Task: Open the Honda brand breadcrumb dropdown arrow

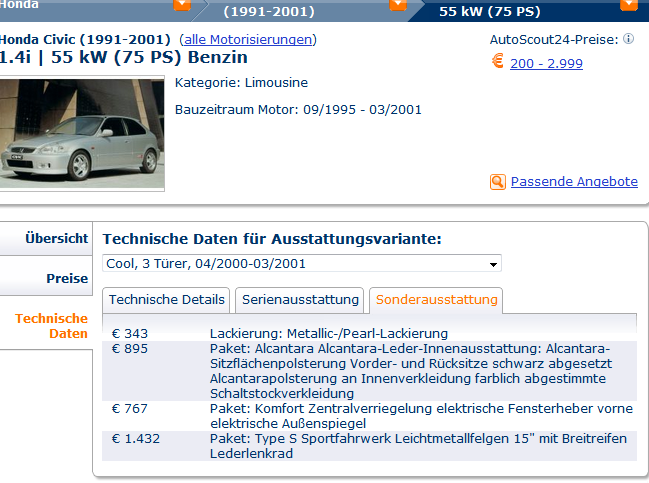Action: (182, 5)
